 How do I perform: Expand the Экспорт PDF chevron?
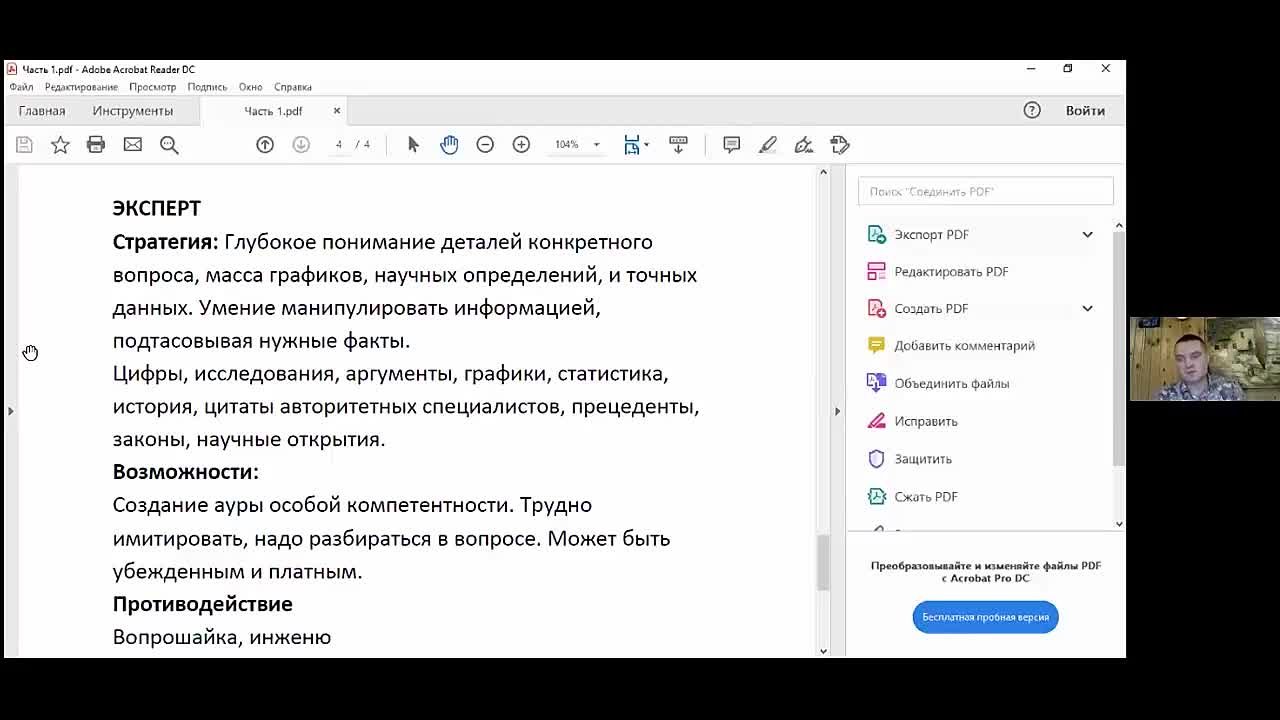pyautogui.click(x=1087, y=234)
